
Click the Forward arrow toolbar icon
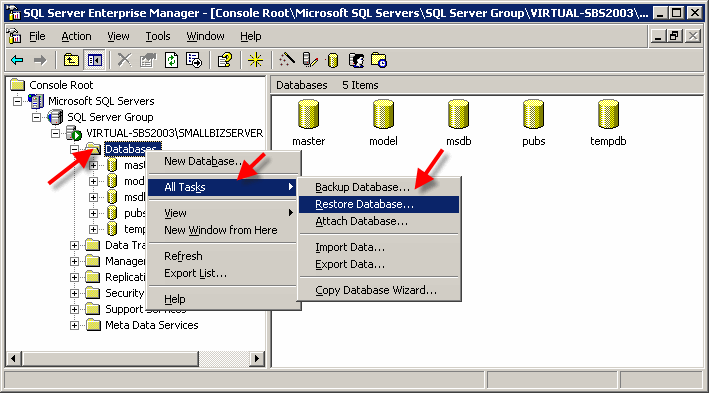coord(40,60)
